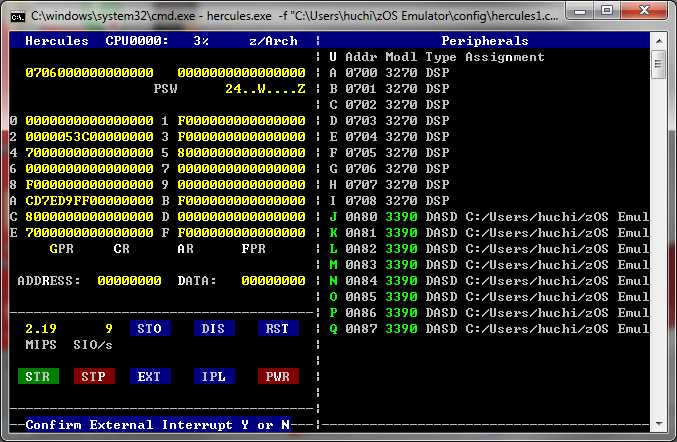Select device B at address 0701

coord(389,88)
